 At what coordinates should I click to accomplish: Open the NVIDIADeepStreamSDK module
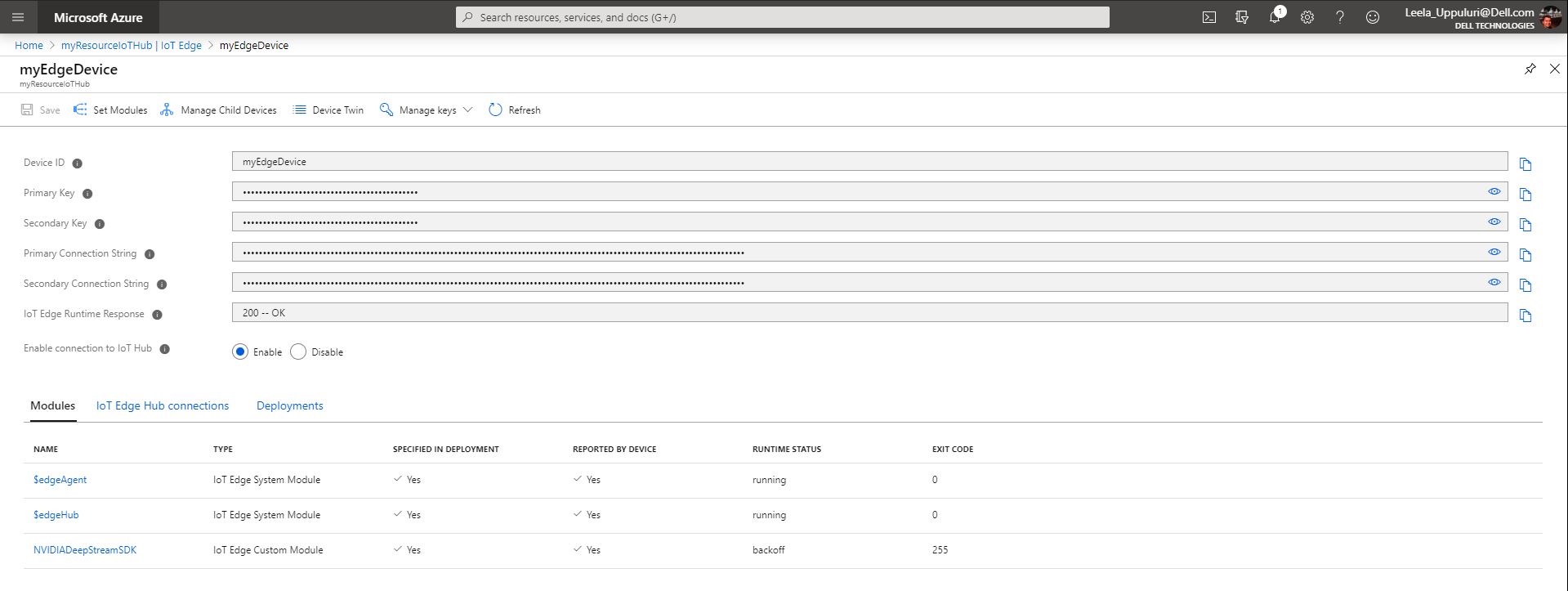pos(85,550)
